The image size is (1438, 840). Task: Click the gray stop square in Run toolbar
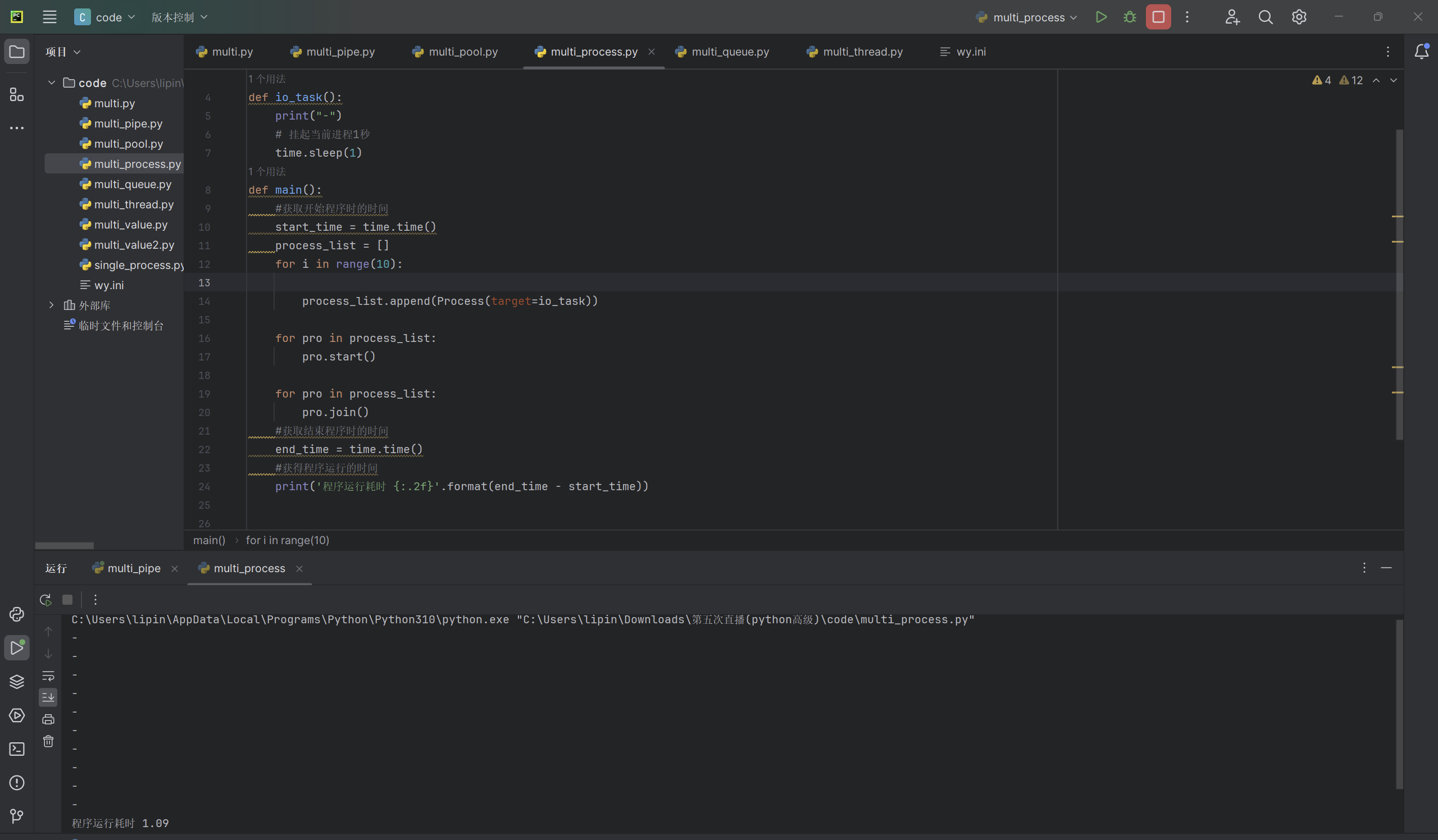tap(67, 599)
